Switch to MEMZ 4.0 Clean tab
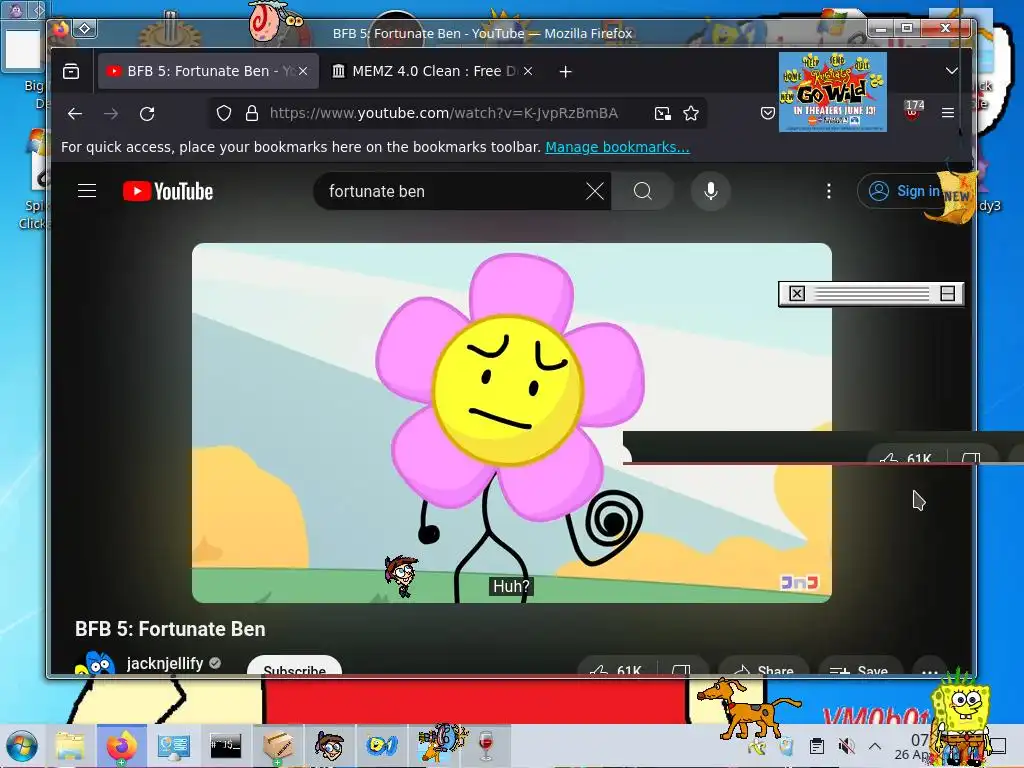This screenshot has height=768, width=1024. coord(433,71)
